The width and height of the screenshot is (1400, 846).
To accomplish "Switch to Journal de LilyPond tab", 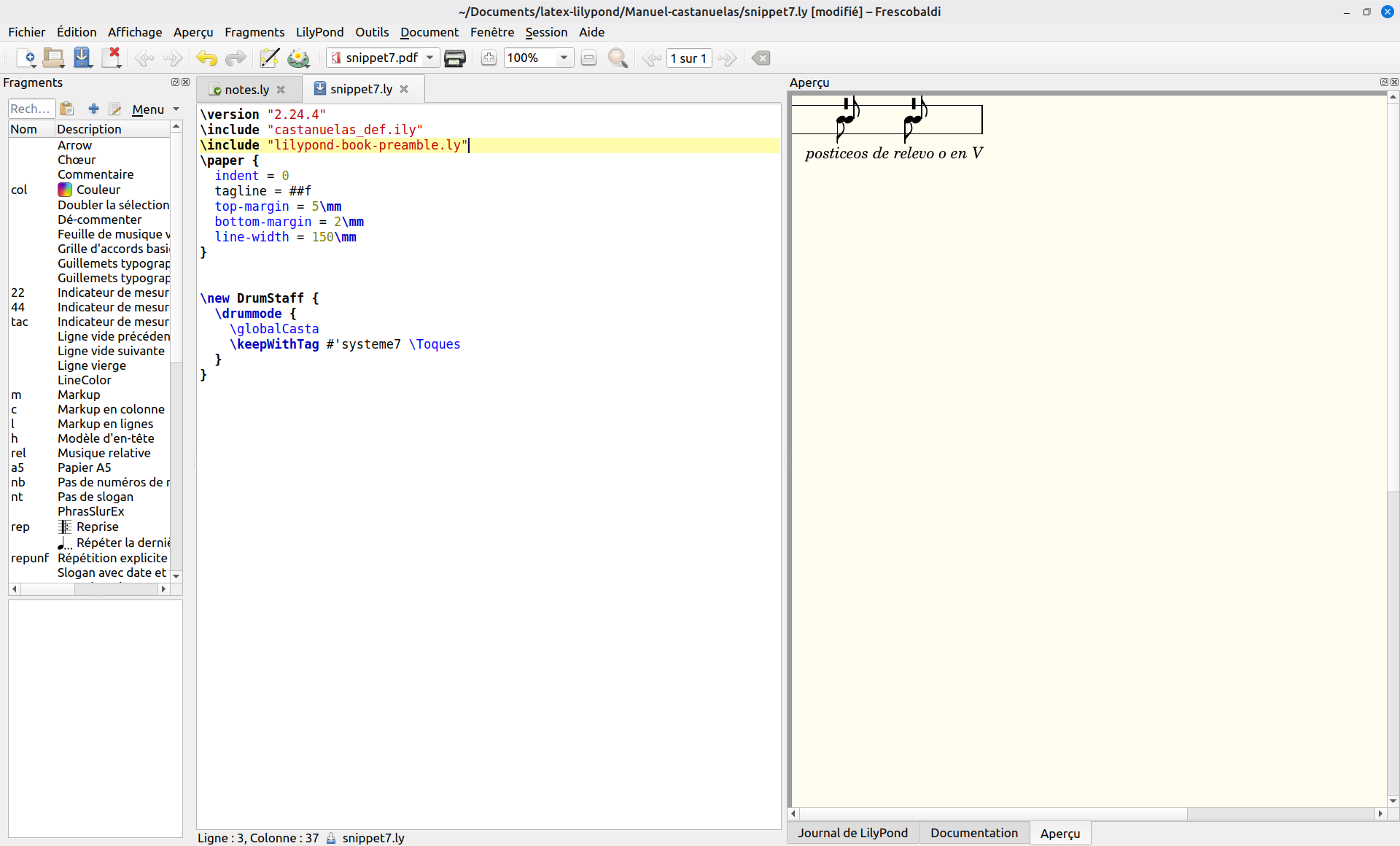I will click(x=852, y=833).
